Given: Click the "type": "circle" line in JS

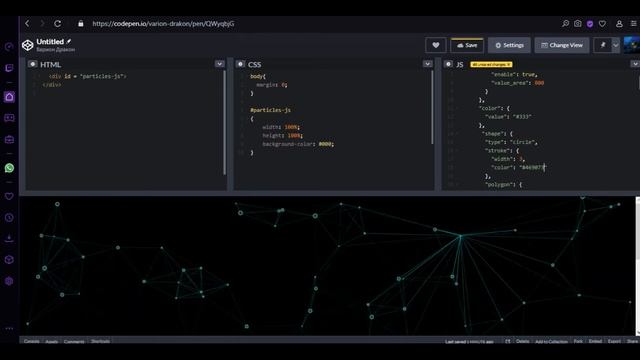Looking at the screenshot, I should click(x=511, y=142).
